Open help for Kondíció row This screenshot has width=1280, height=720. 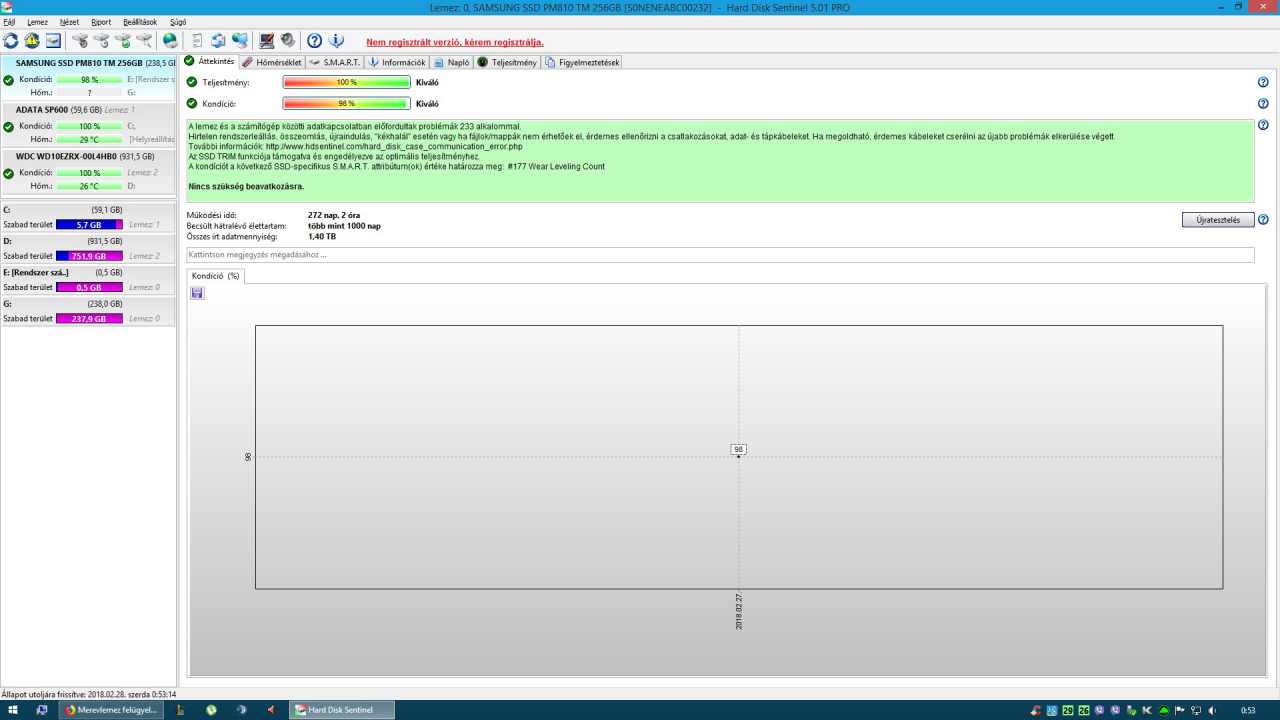pyautogui.click(x=1263, y=103)
